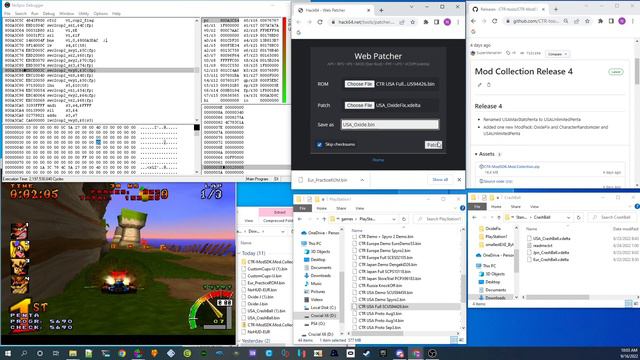Click zoom magnifier icon in GitHub address bar
Image resolution: width=640 pixels, height=360 pixels.
coord(566,21)
